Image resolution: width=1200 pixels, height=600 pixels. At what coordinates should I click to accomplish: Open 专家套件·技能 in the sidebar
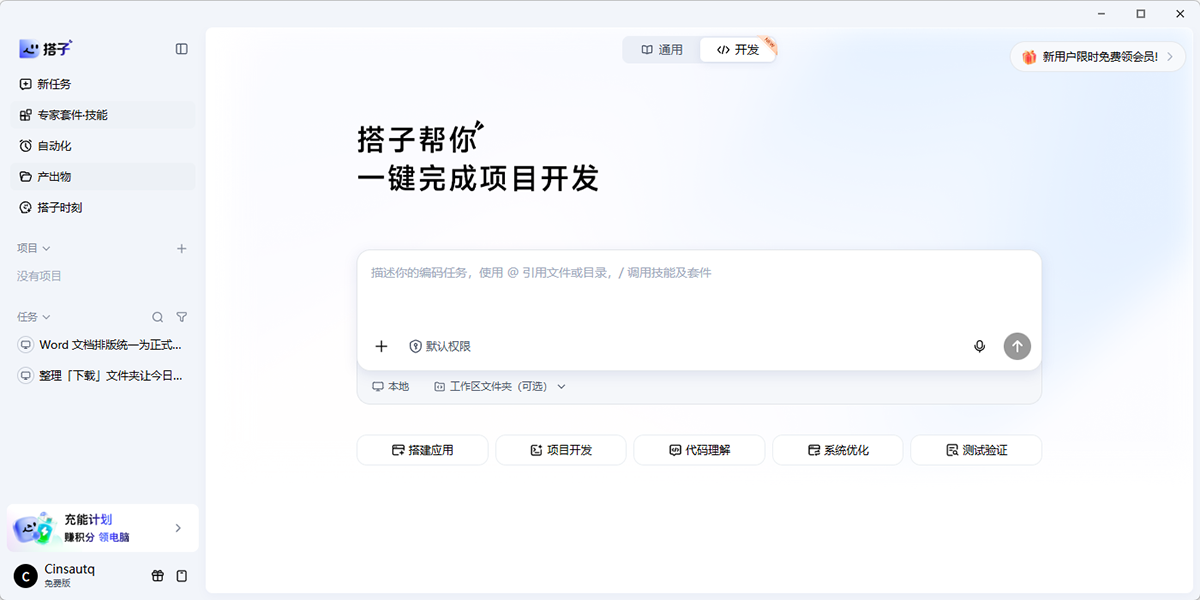pos(103,115)
